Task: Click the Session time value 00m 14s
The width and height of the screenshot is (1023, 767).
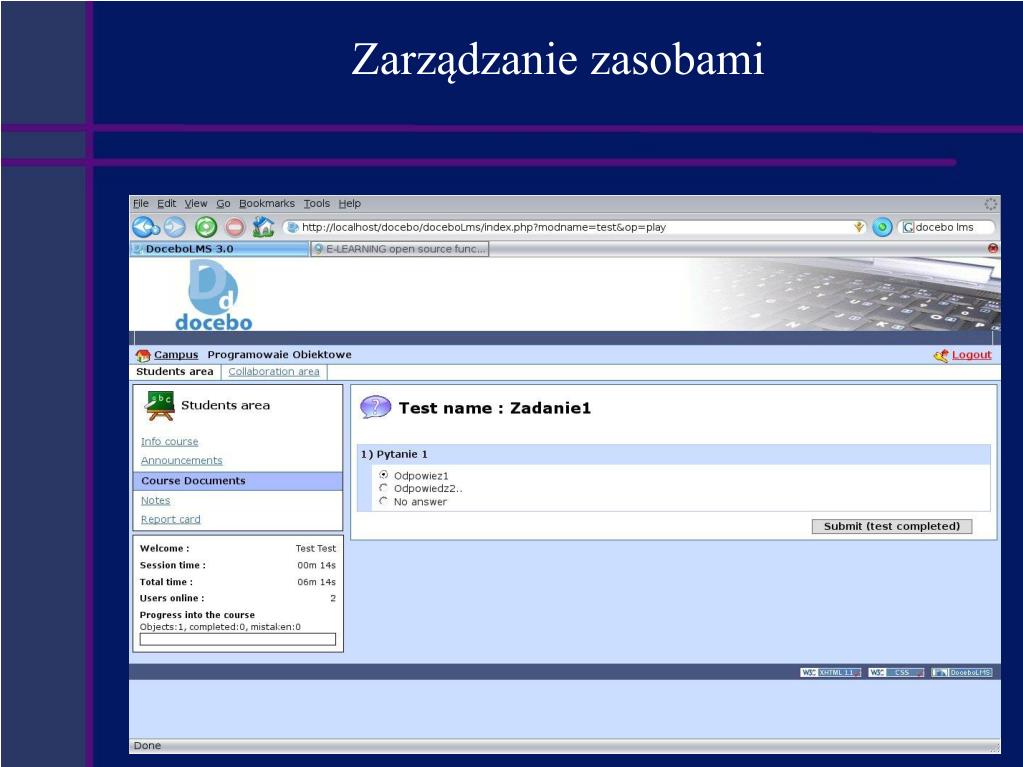Action: [x=316, y=565]
